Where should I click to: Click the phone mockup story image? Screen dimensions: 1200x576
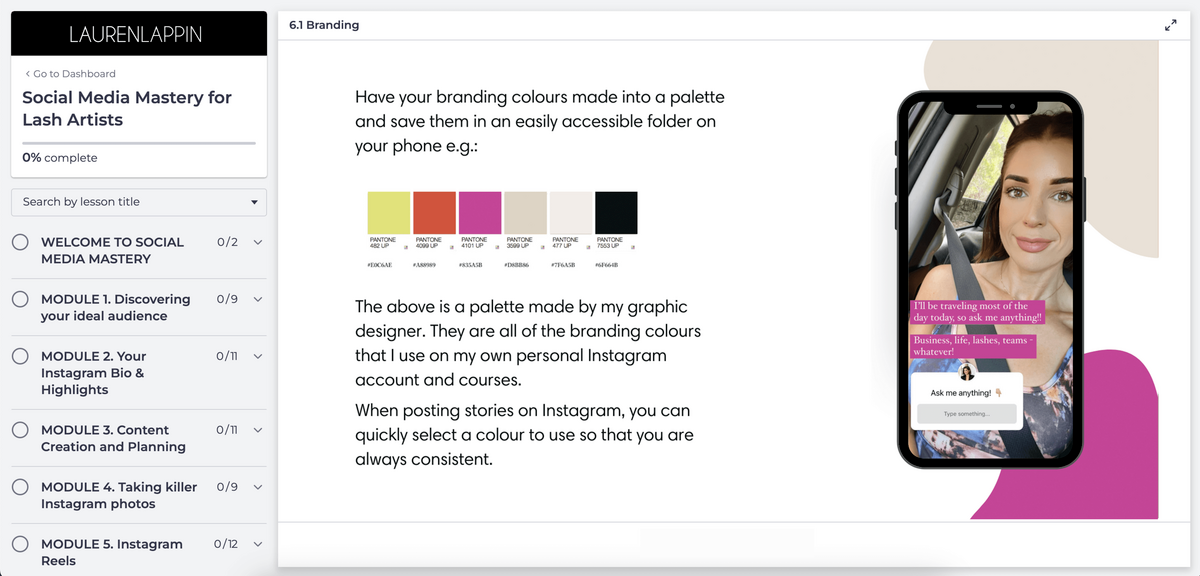click(988, 280)
